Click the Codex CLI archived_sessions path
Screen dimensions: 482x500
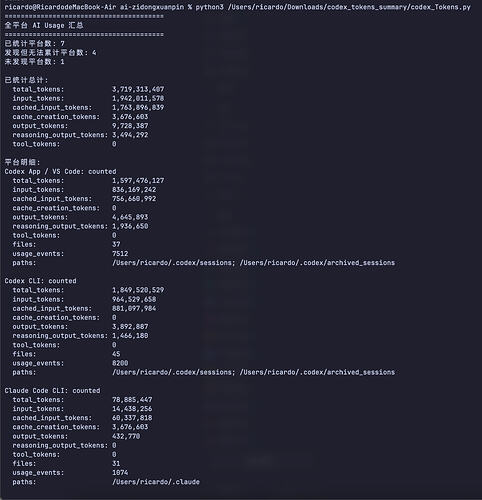[x=317, y=372]
